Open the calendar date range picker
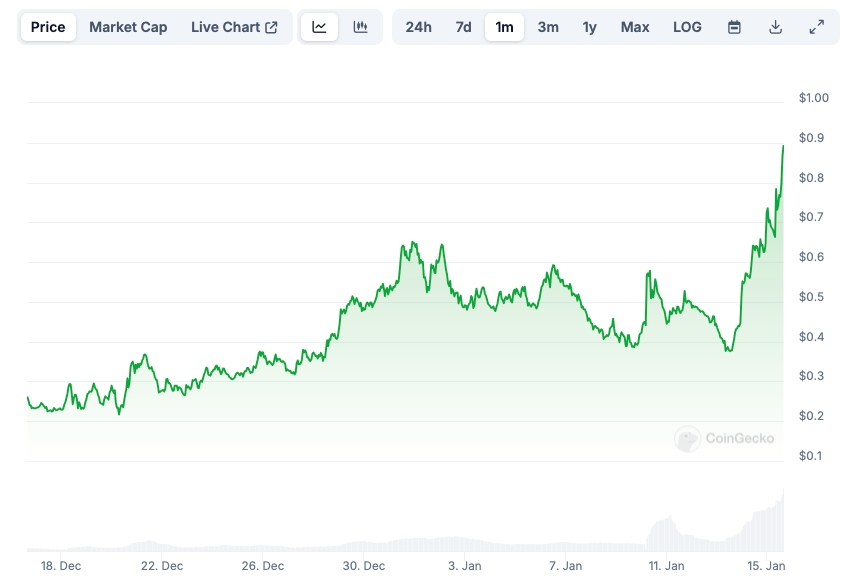Viewport: 844px width, 578px height. tap(734, 27)
